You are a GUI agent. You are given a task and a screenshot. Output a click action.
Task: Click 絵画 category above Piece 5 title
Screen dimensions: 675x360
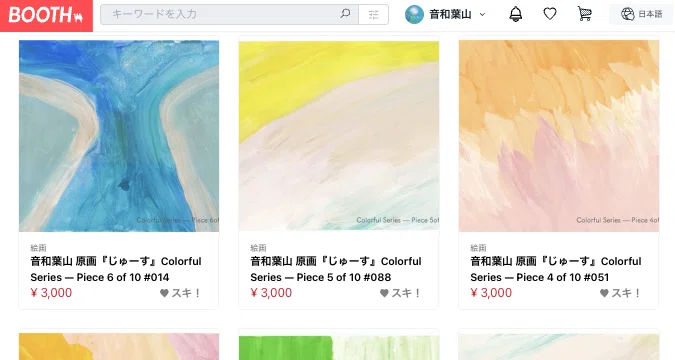258,248
